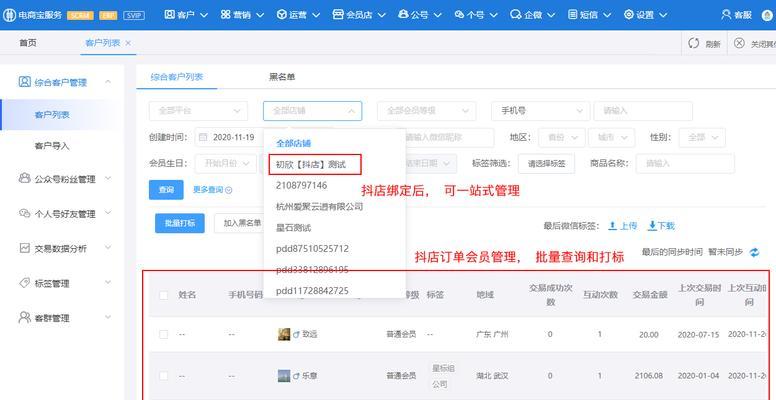Open the 会员店 top menu
The height and width of the screenshot is (400, 776).
(x=359, y=15)
